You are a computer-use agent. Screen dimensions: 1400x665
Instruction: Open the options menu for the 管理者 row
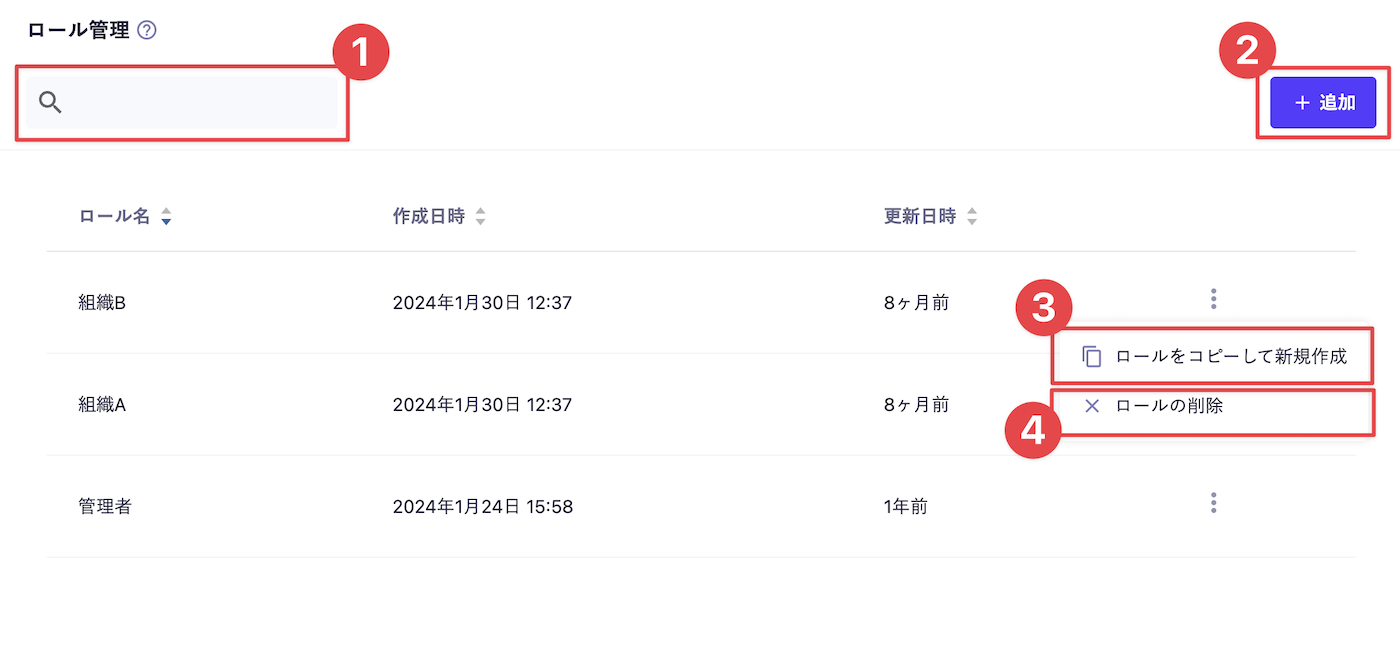pyautogui.click(x=1213, y=503)
